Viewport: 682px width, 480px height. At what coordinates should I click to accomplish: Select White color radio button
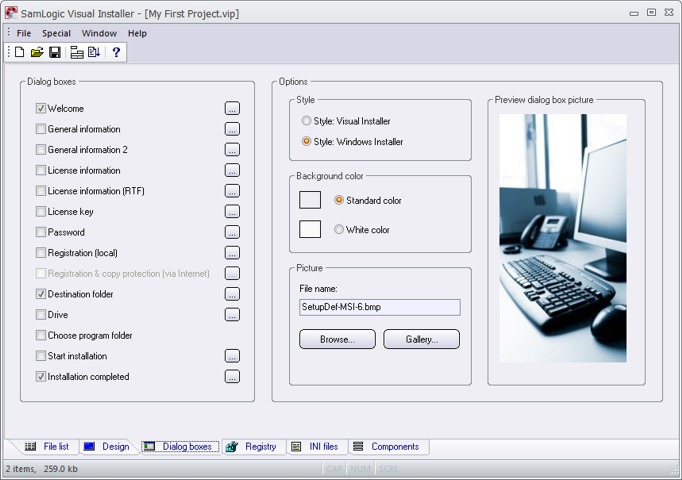pos(339,229)
